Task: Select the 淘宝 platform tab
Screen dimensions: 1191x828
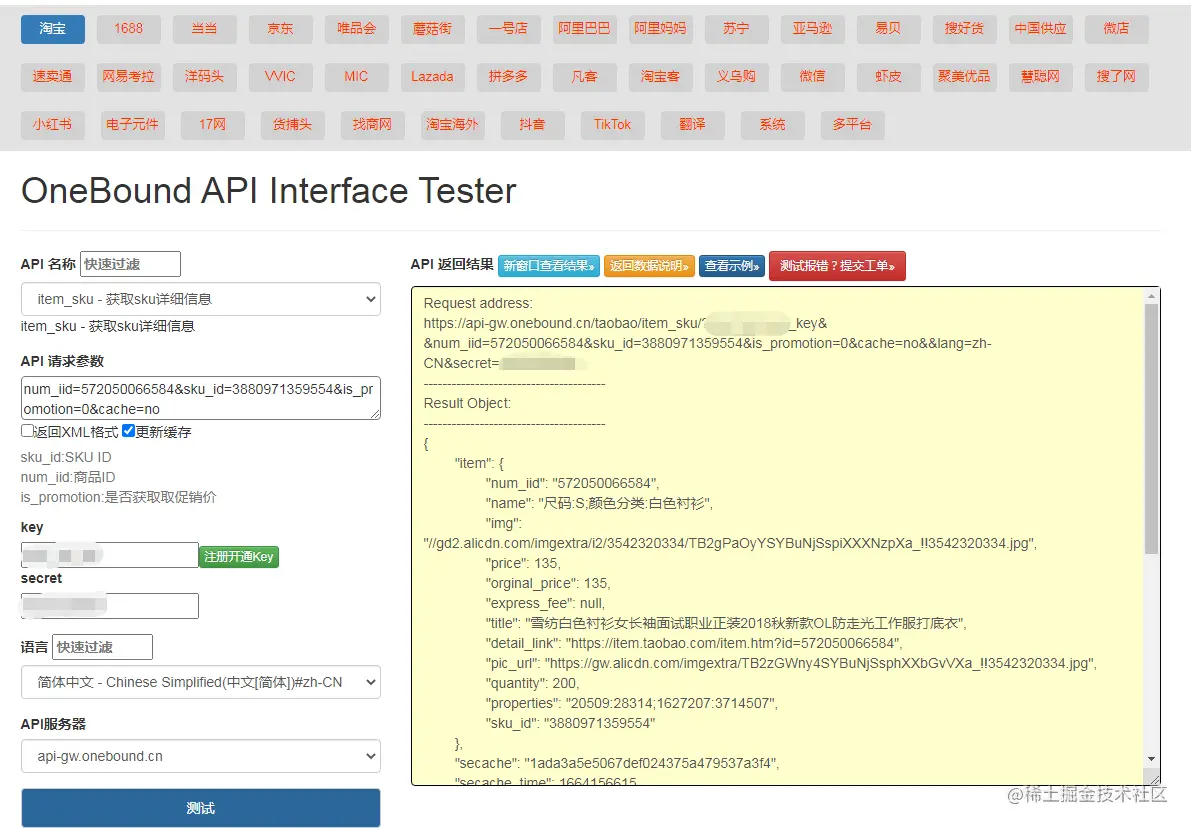Action: [x=53, y=29]
